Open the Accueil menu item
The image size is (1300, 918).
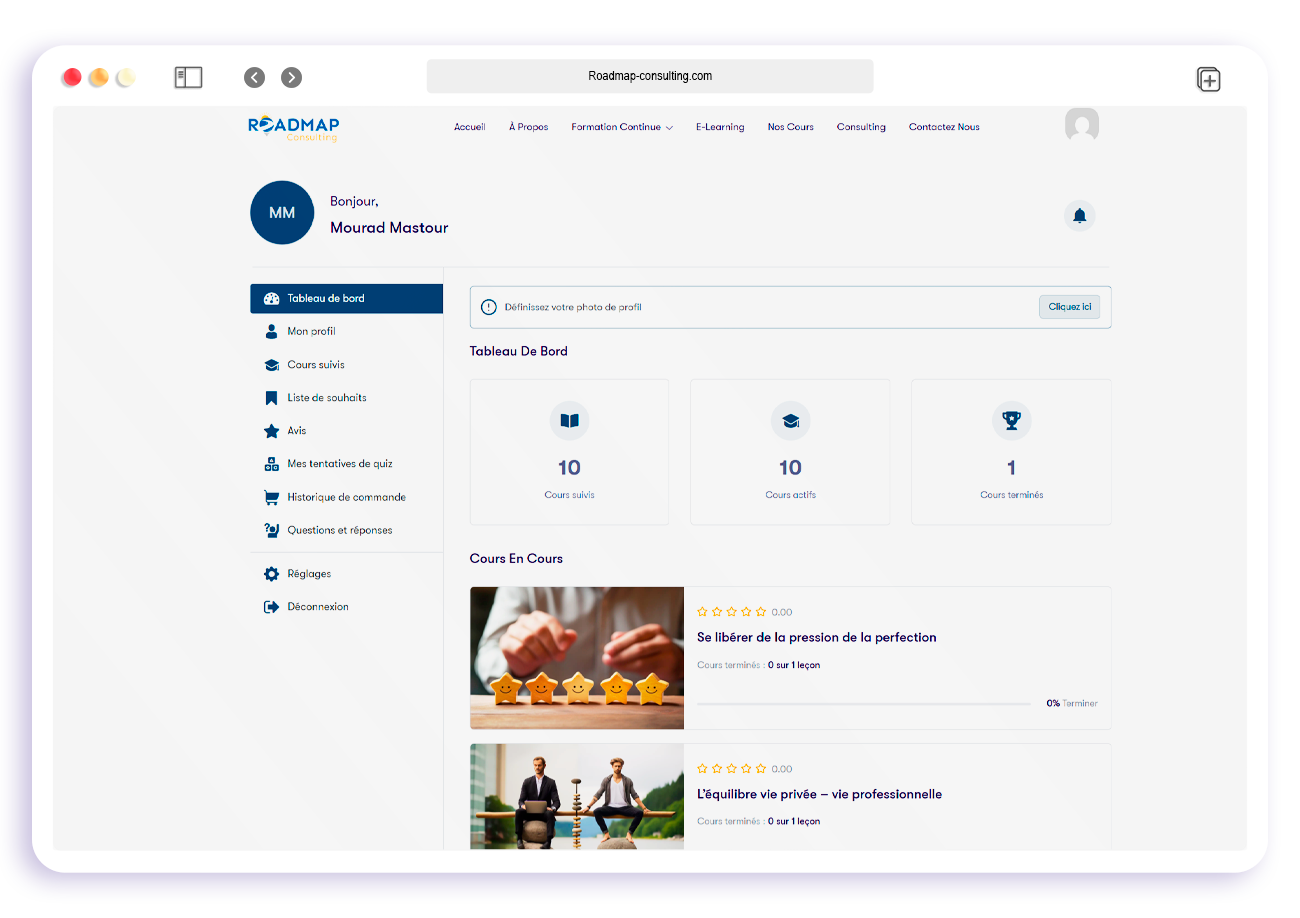[469, 127]
